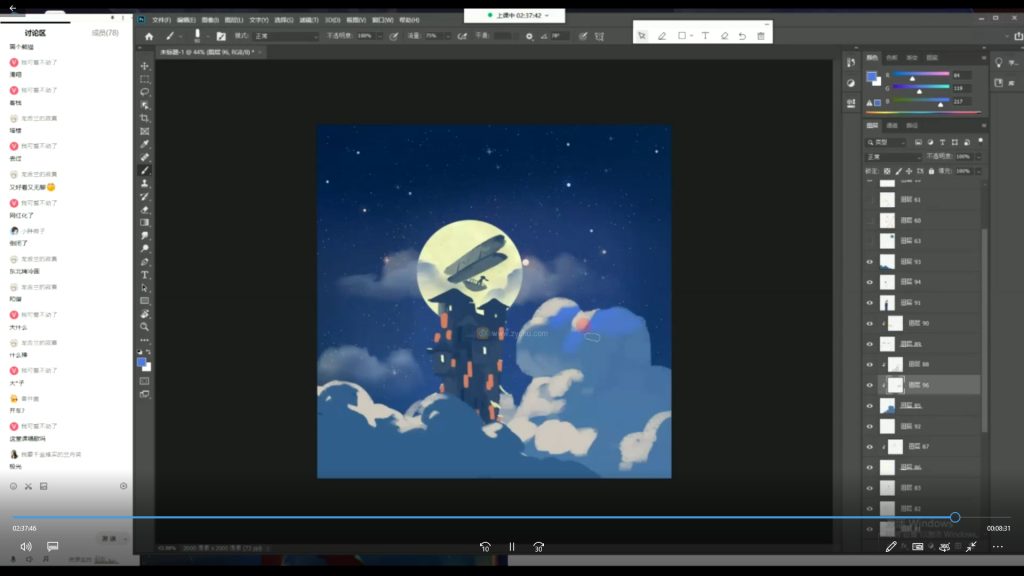This screenshot has width=1024, height=576.
Task: Click the trash icon in annotation toolbar
Action: (761, 36)
